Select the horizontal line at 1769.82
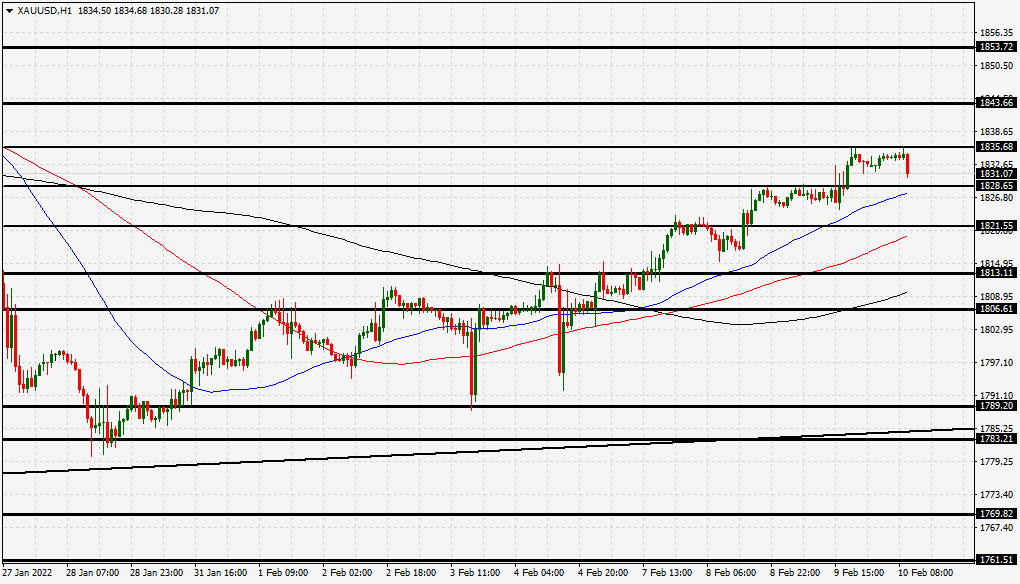 [488, 514]
